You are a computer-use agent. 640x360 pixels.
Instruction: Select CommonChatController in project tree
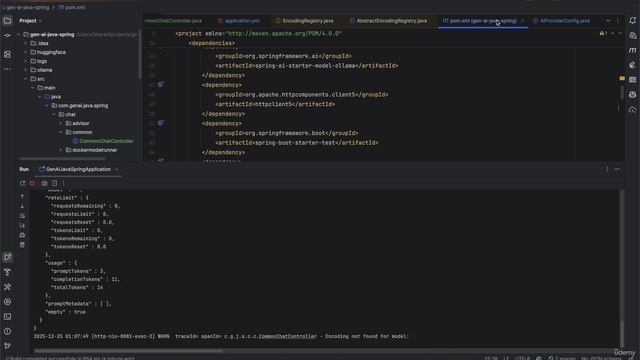point(103,141)
